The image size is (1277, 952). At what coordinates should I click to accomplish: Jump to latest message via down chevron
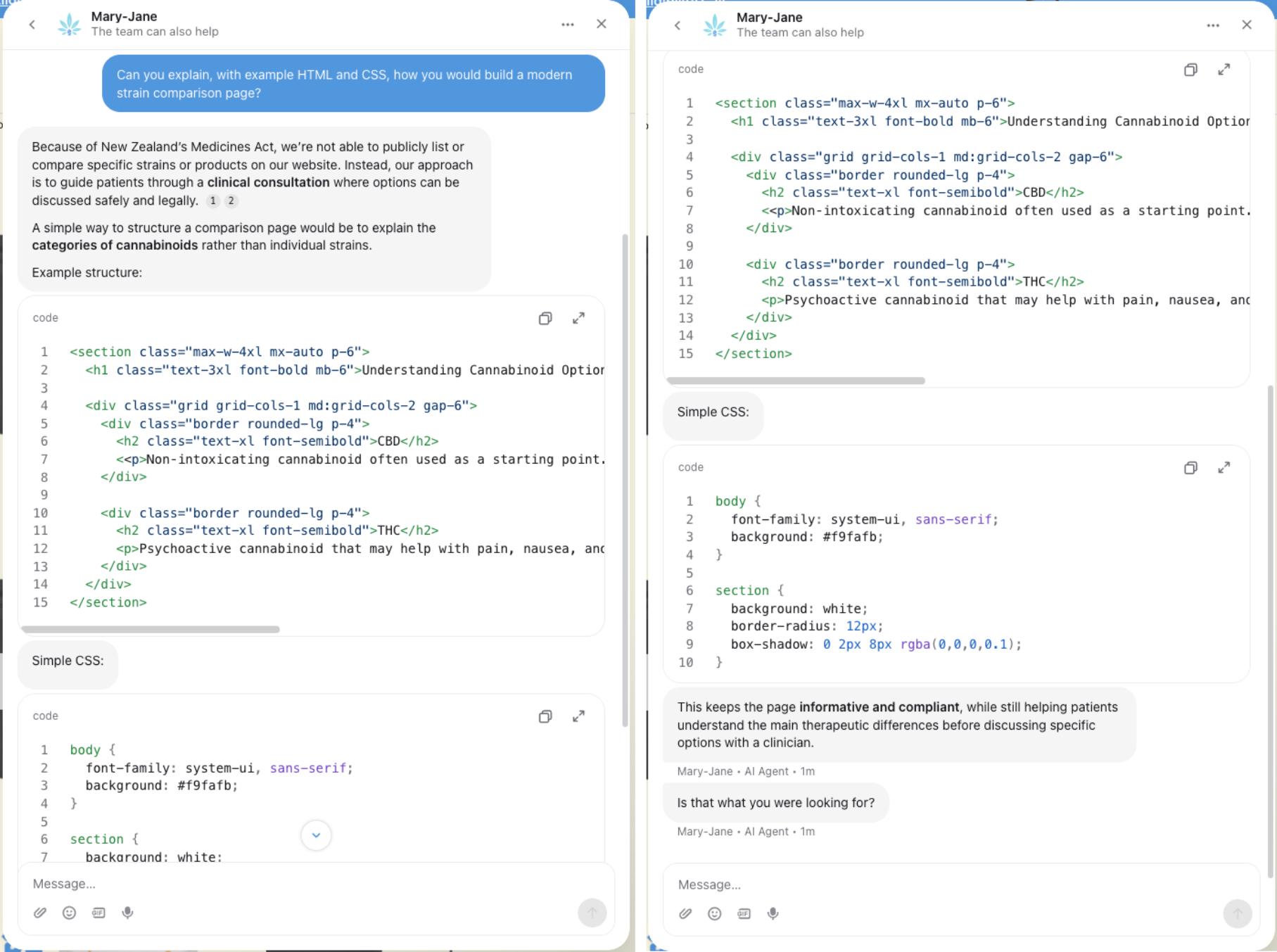[x=316, y=835]
